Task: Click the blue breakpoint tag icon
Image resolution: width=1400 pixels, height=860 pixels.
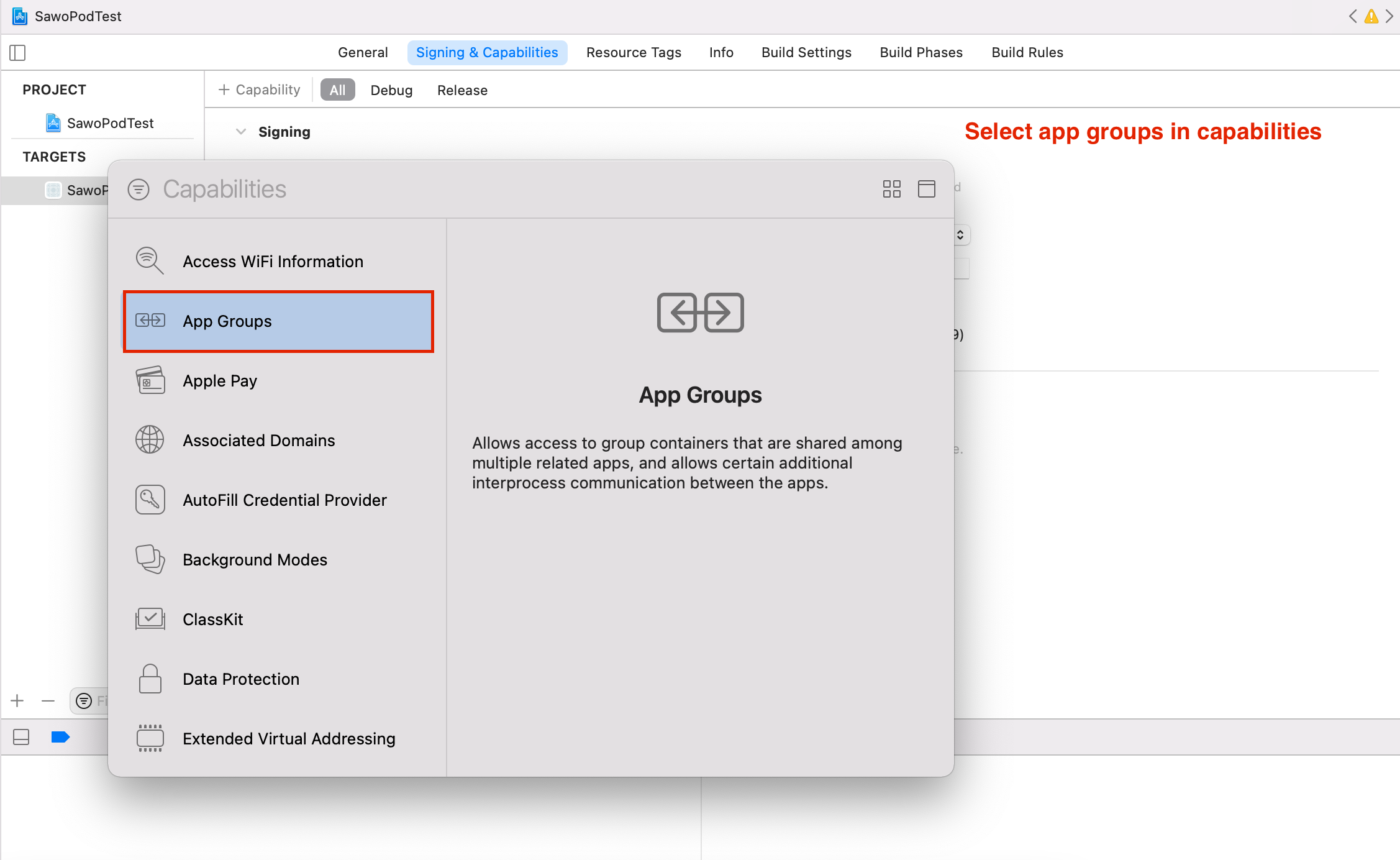Action: click(60, 737)
